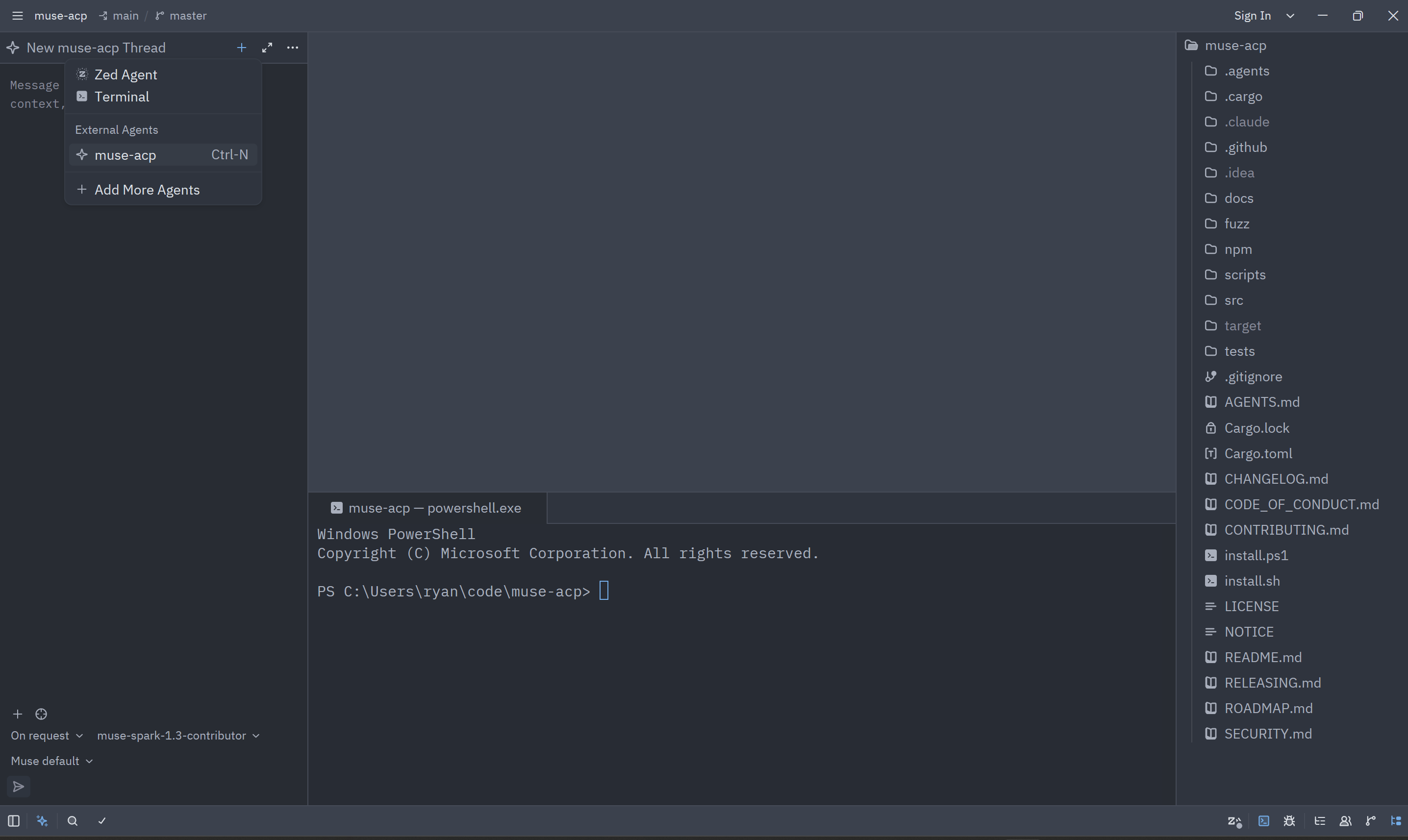Select Terminal from the agent menu
Screen dimensions: 1408x840
[163, 97]
